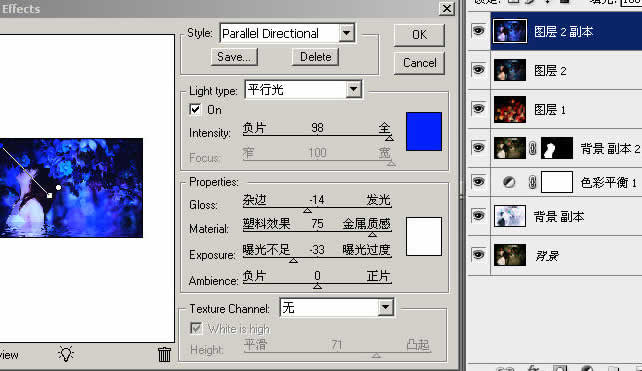This screenshot has height=371, width=642.
Task: Hide the 图层 1 layer
Action: coord(478,109)
